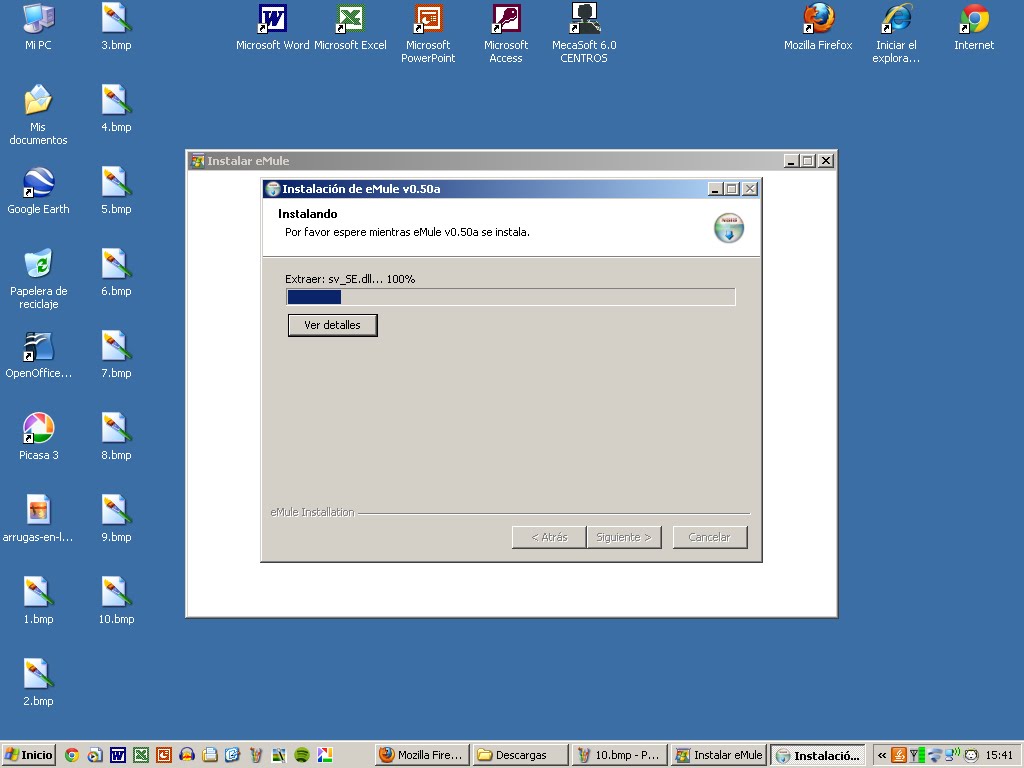1024x768 pixels.
Task: Click the eMule installer globe logo
Action: 729,228
